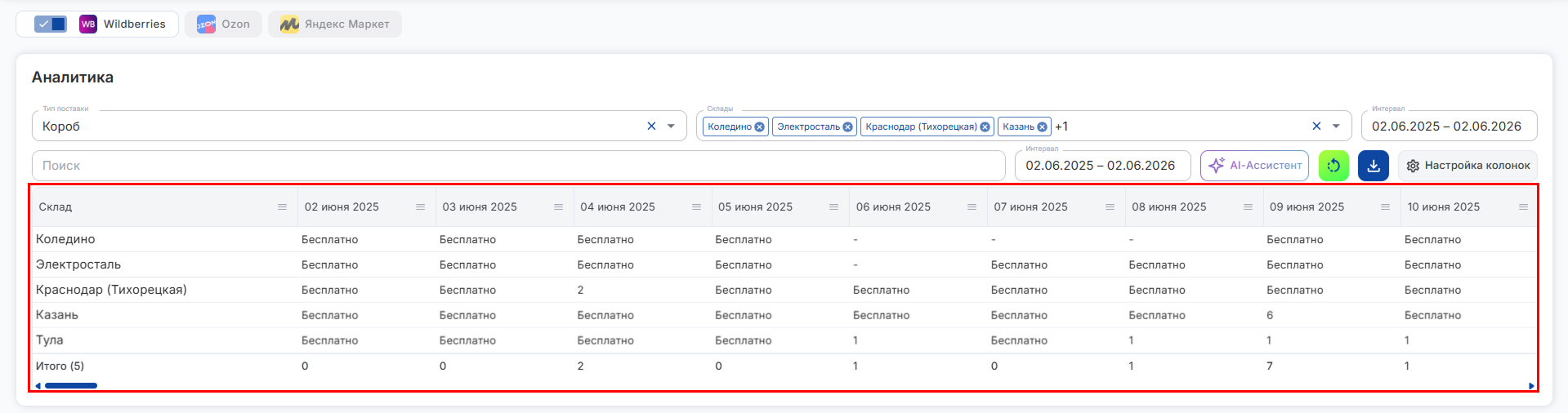Expand the Склады dropdown arrow
Image resolution: width=1568 pixels, height=413 pixels.
coord(1336,127)
